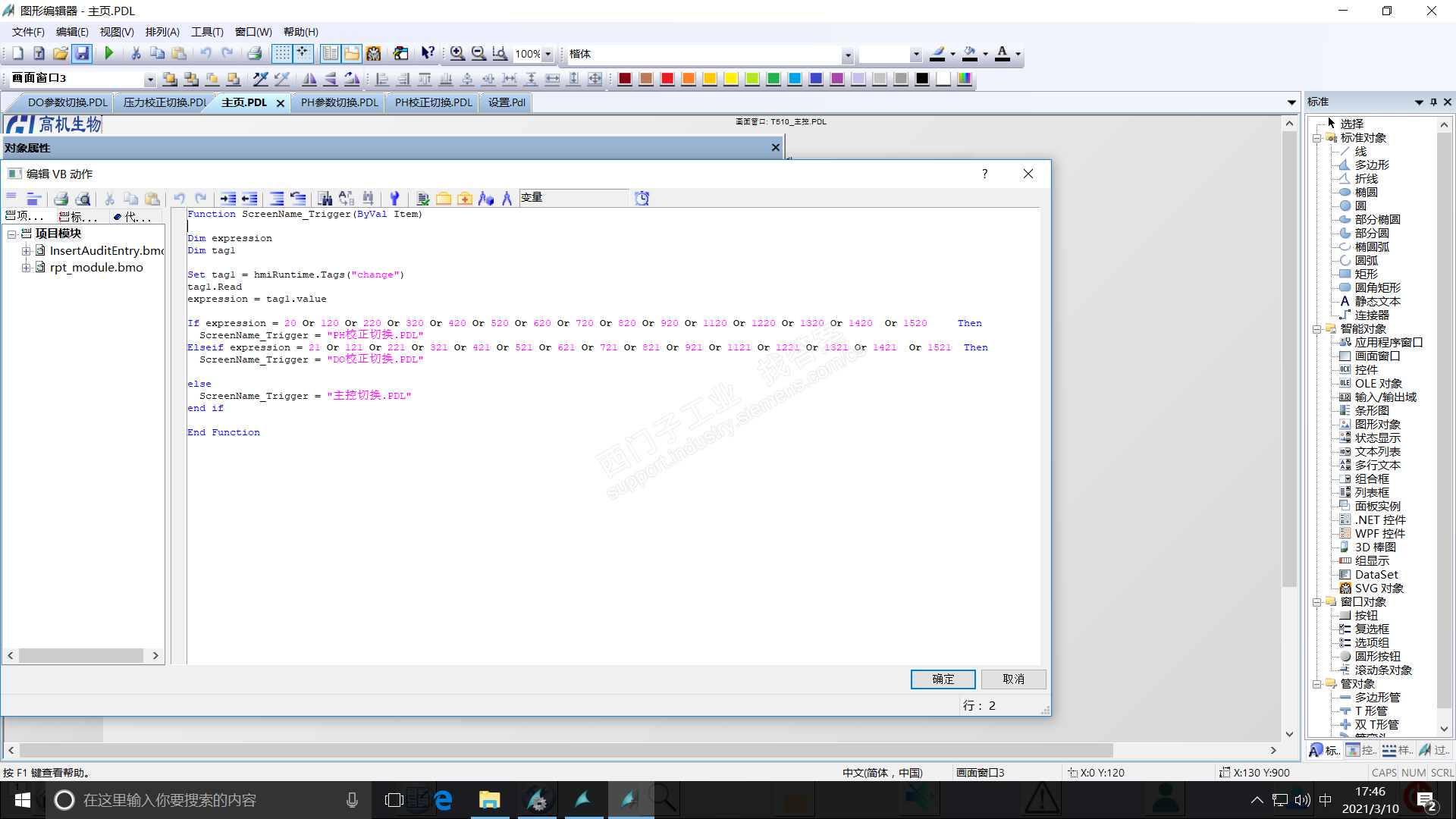Click the Save icon in main toolbar
This screenshot has width=1456, height=819.
[82, 53]
